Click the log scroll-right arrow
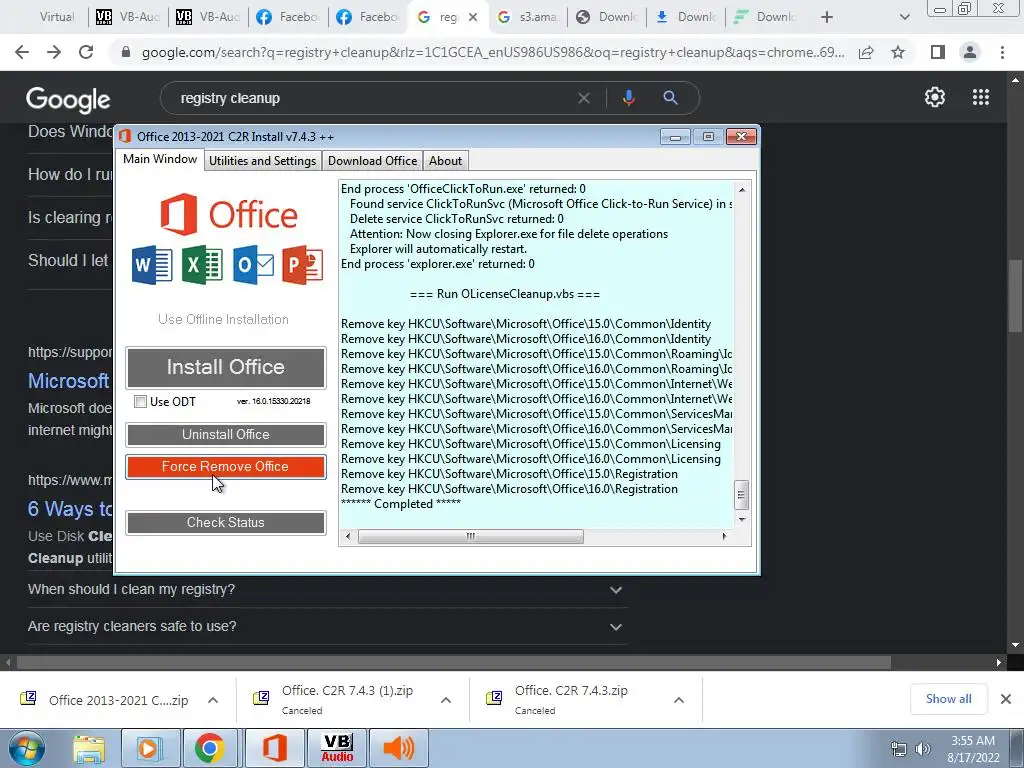 point(724,536)
